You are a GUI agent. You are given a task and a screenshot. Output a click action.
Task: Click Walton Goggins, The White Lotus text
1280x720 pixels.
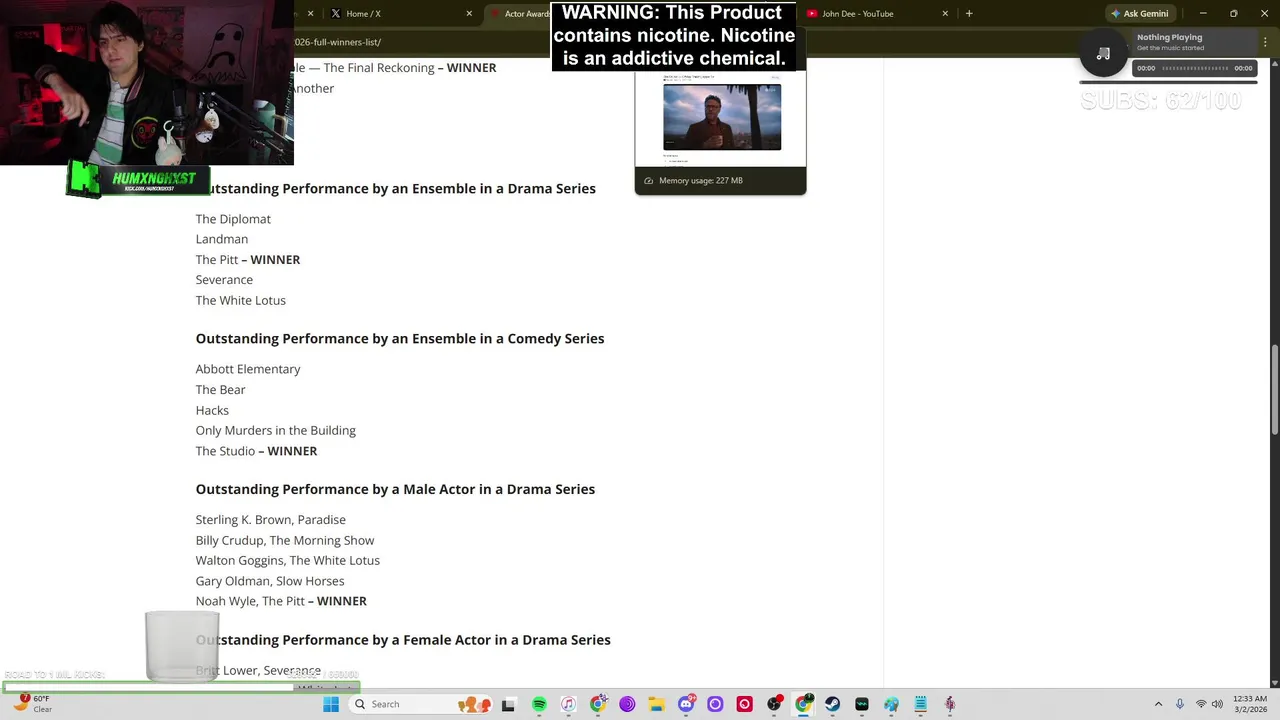(x=288, y=561)
